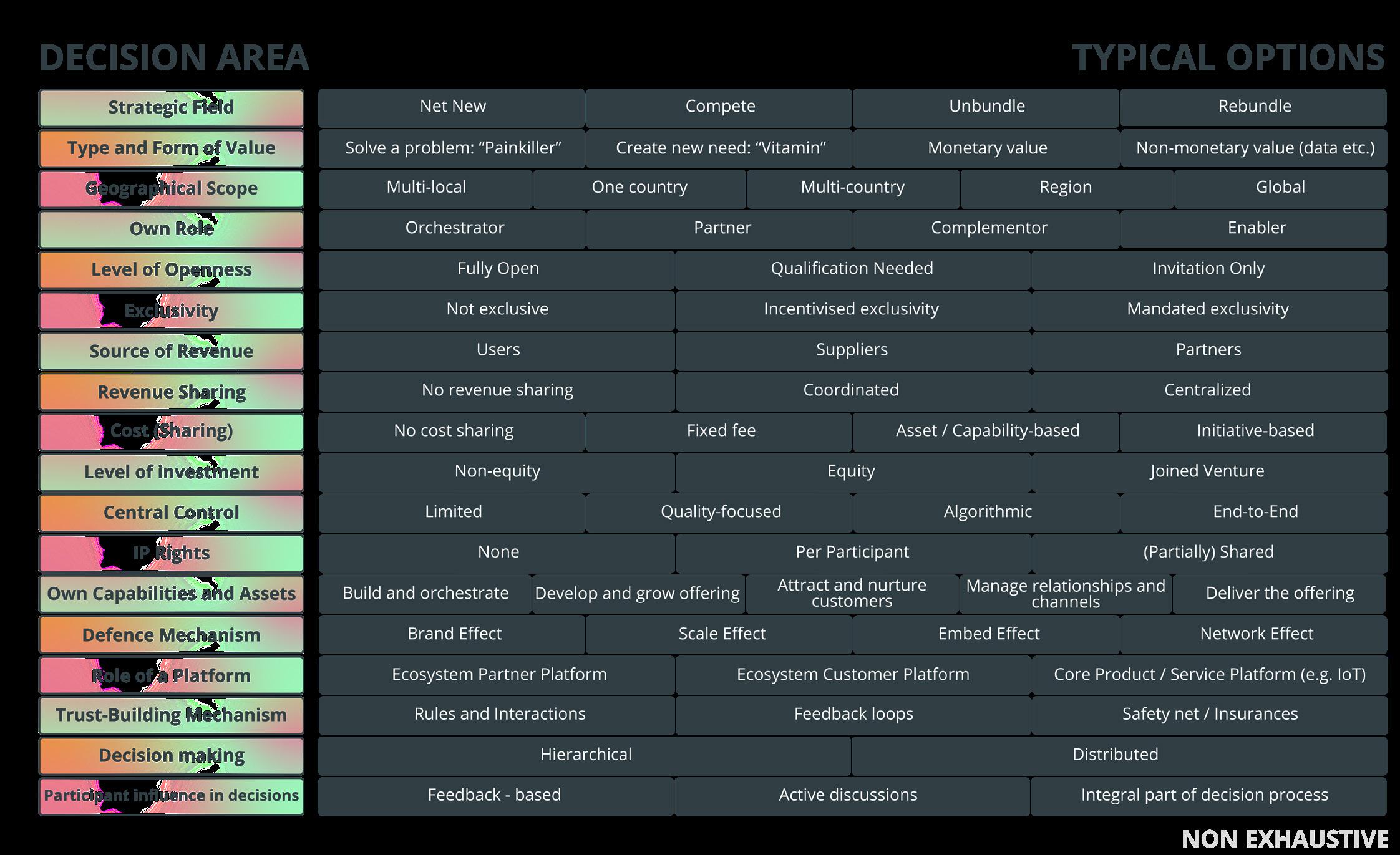Image resolution: width=1400 pixels, height=855 pixels.
Task: Pick the Coordinated revenue sharing option
Action: pyautogui.click(x=851, y=390)
